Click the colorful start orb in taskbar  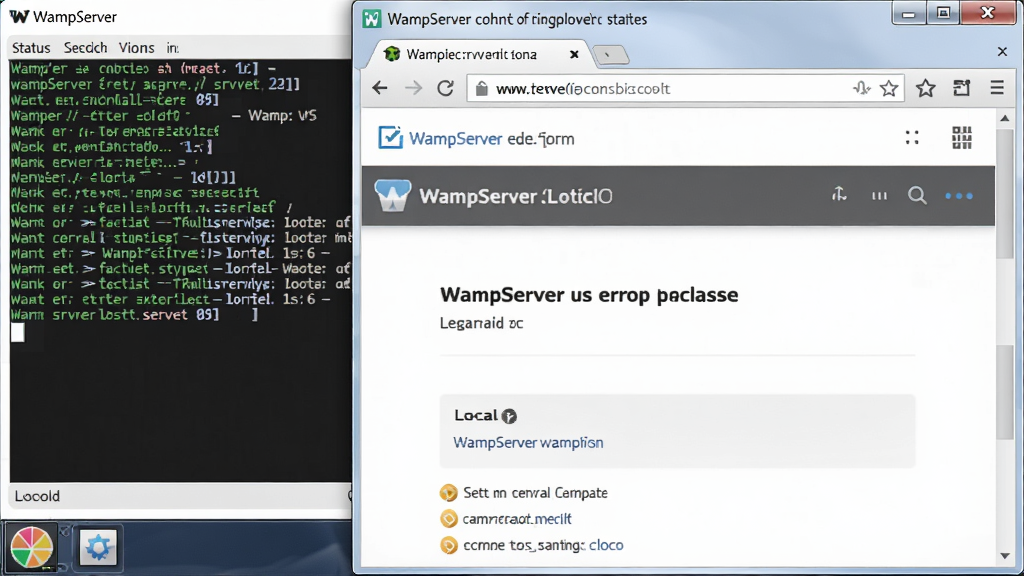pyautogui.click(x=31, y=547)
